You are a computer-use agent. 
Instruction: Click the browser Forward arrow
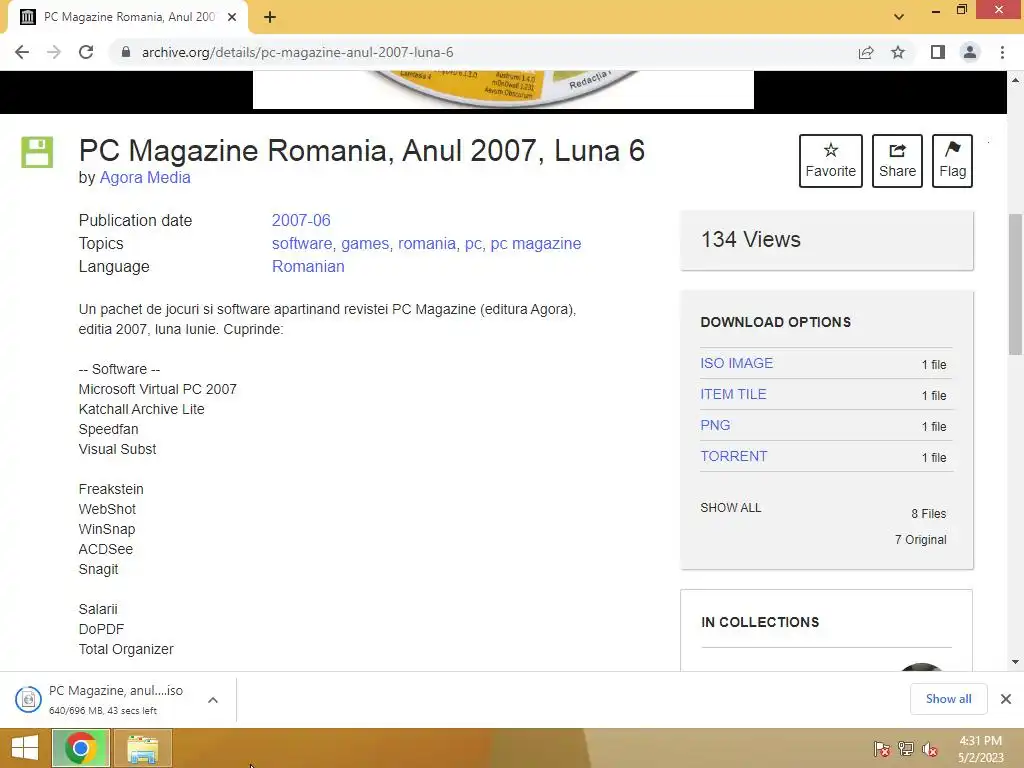coord(54,52)
